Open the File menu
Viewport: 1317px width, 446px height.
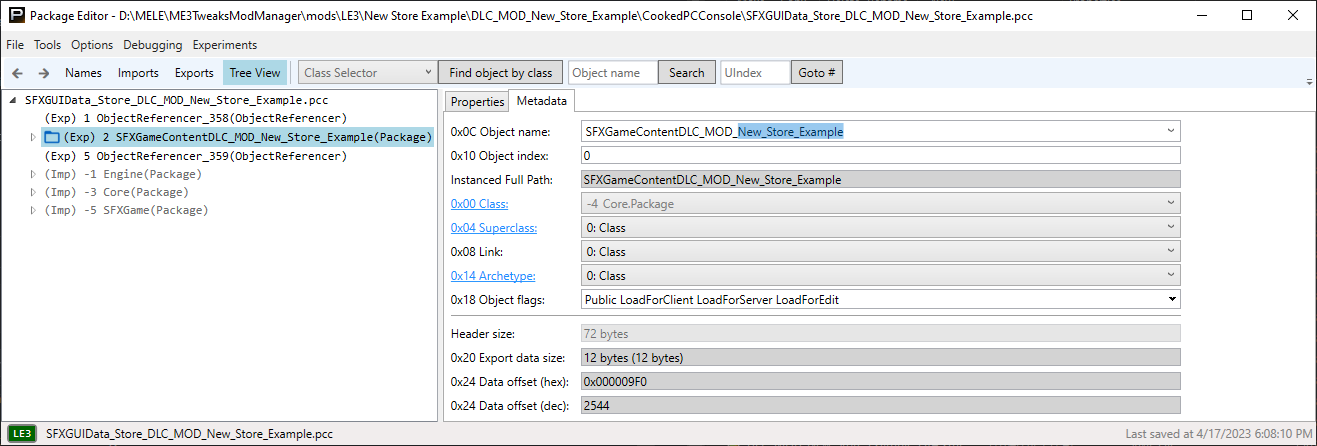(15, 45)
